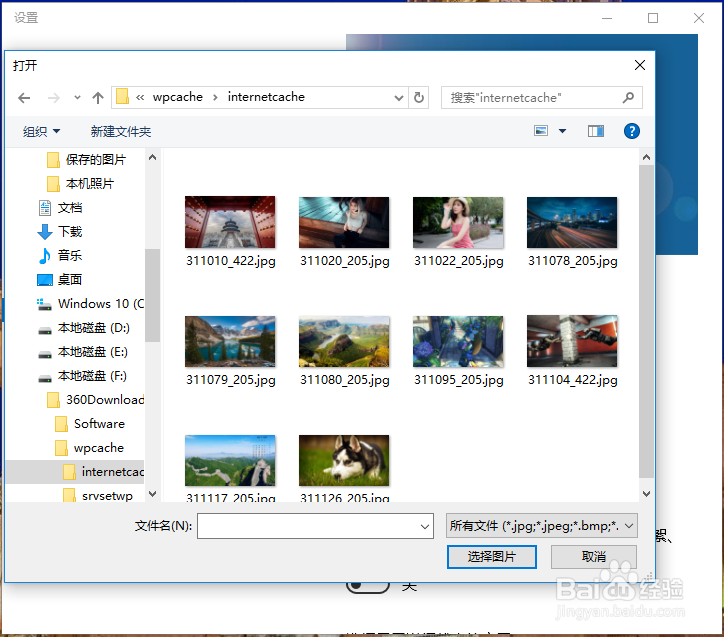724x637 pixels.
Task: Click the 取消 button
Action: click(594, 557)
